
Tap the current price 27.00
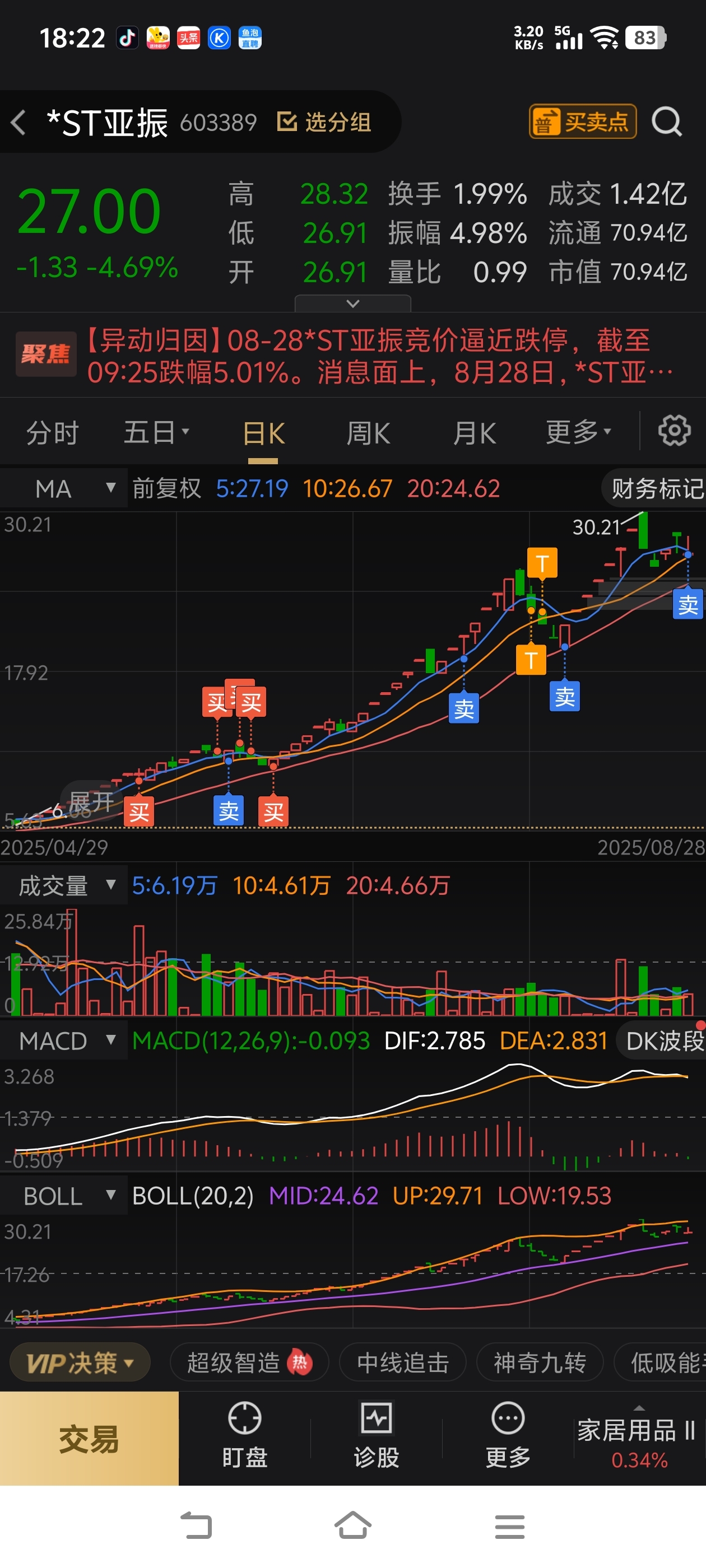[x=89, y=211]
